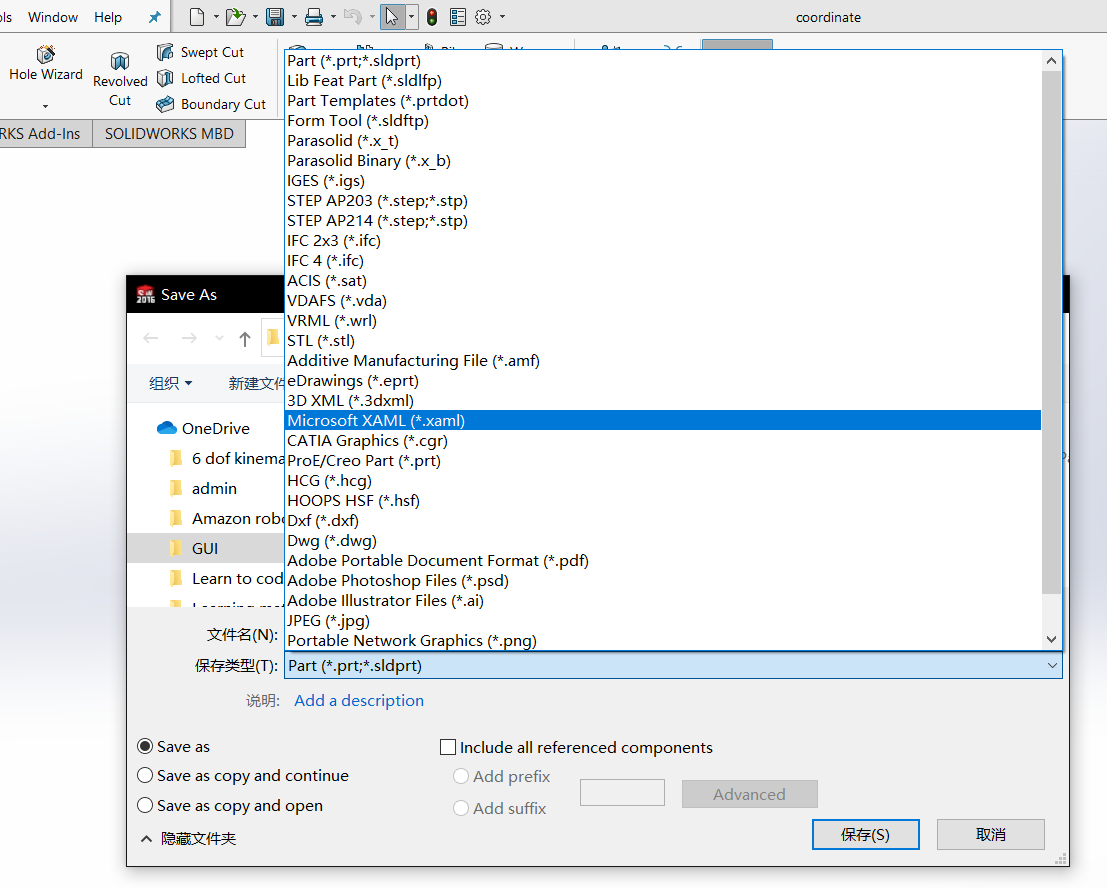The image size is (1107, 888).
Task: Switch to the SOLIDWORKS MBD tab
Action: point(168,132)
